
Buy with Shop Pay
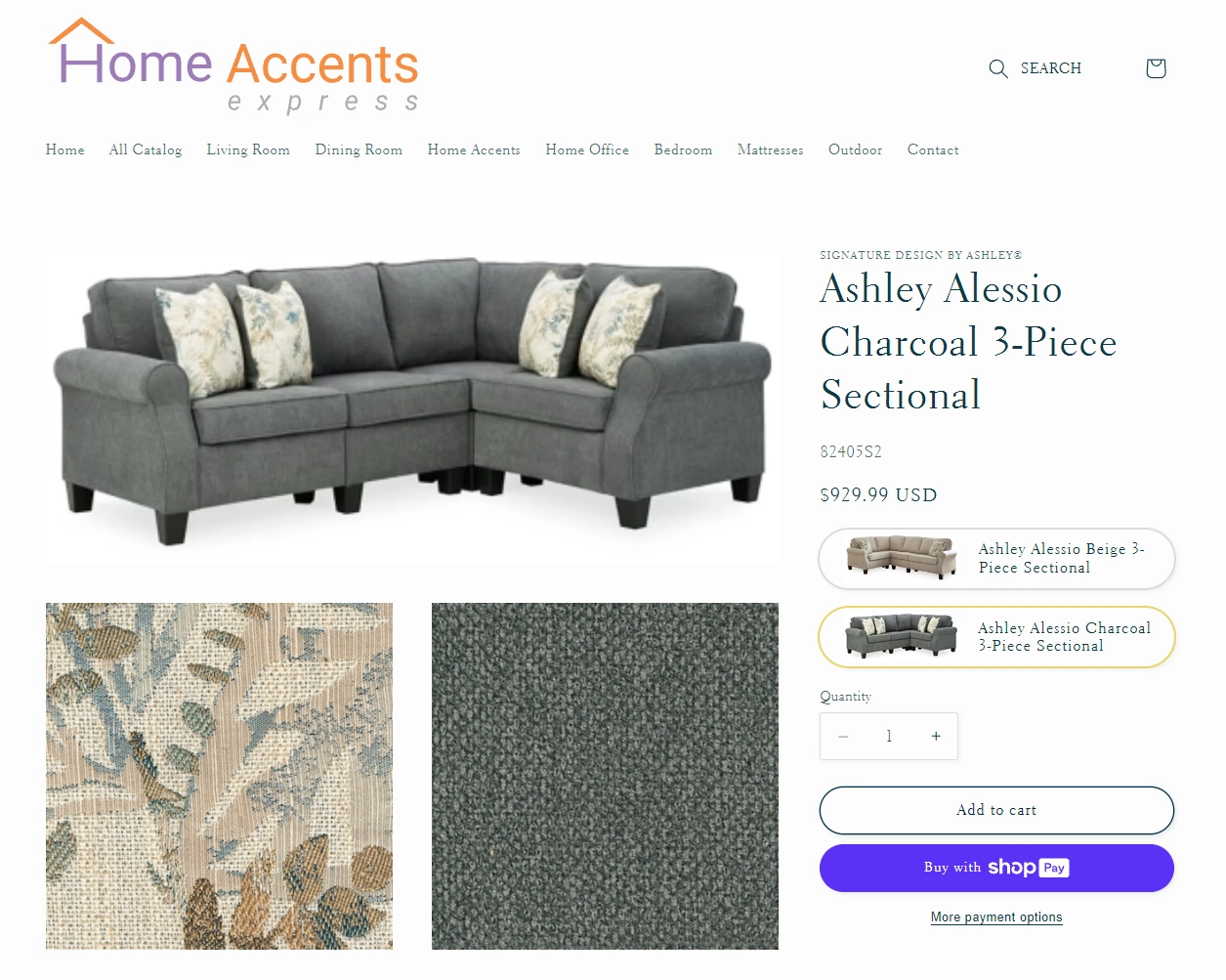[996, 868]
